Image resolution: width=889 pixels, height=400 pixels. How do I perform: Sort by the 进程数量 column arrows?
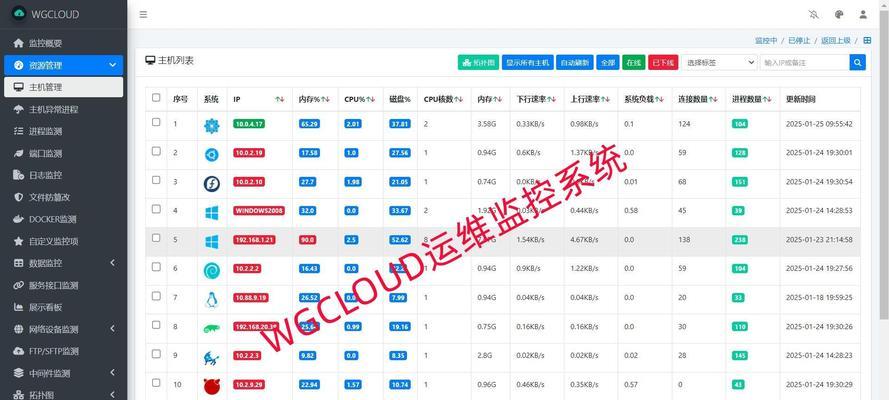[x=767, y=99]
